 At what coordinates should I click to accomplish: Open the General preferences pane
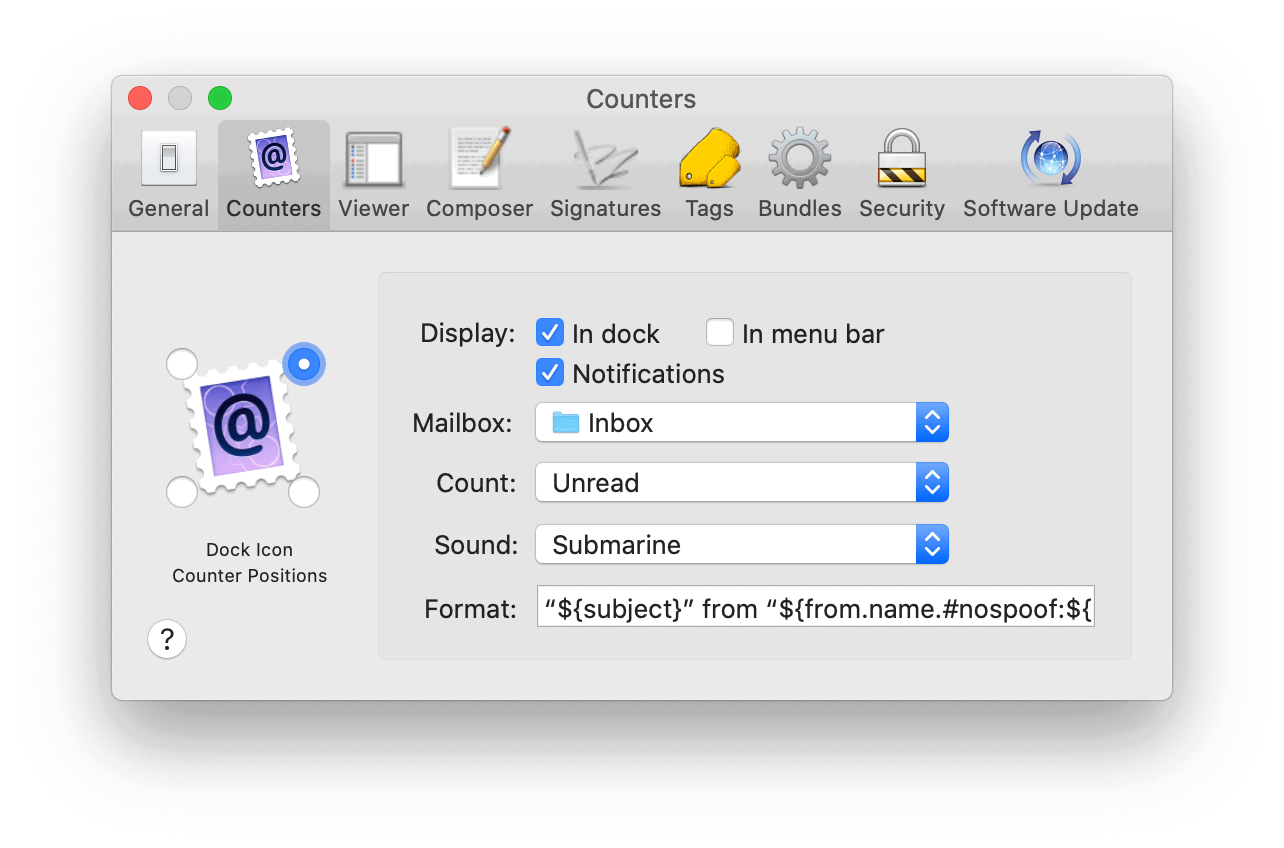168,176
